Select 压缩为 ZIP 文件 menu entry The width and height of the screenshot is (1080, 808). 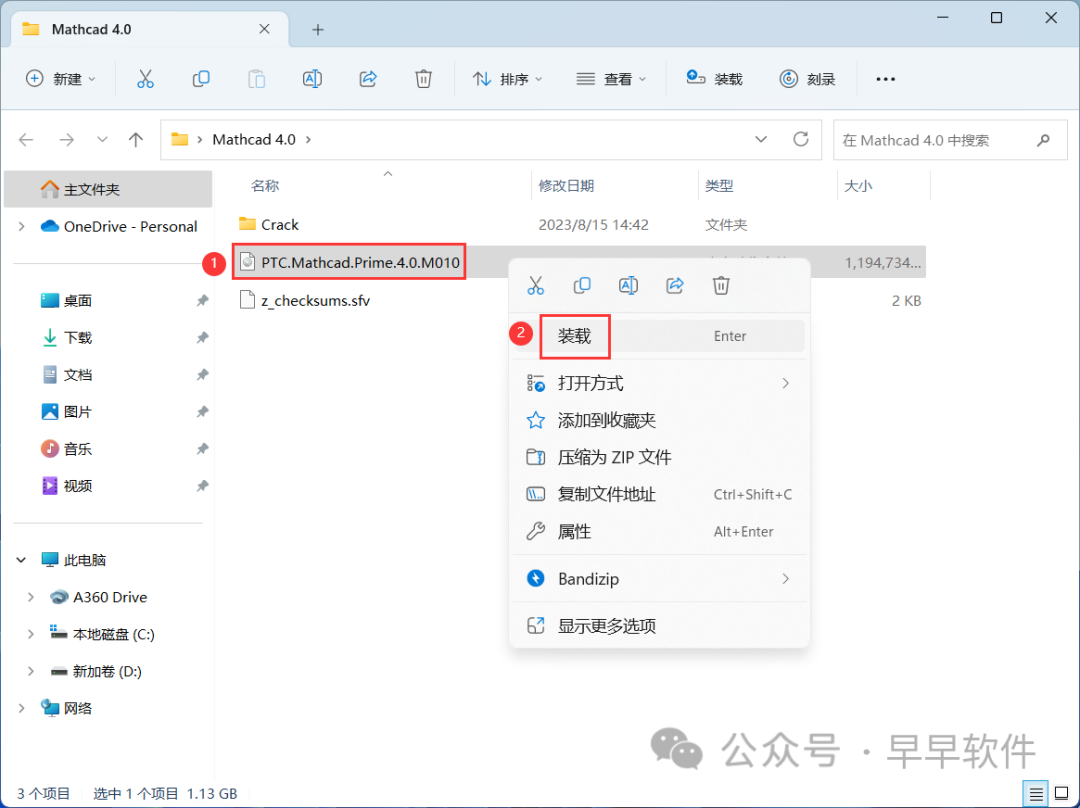tap(659, 457)
